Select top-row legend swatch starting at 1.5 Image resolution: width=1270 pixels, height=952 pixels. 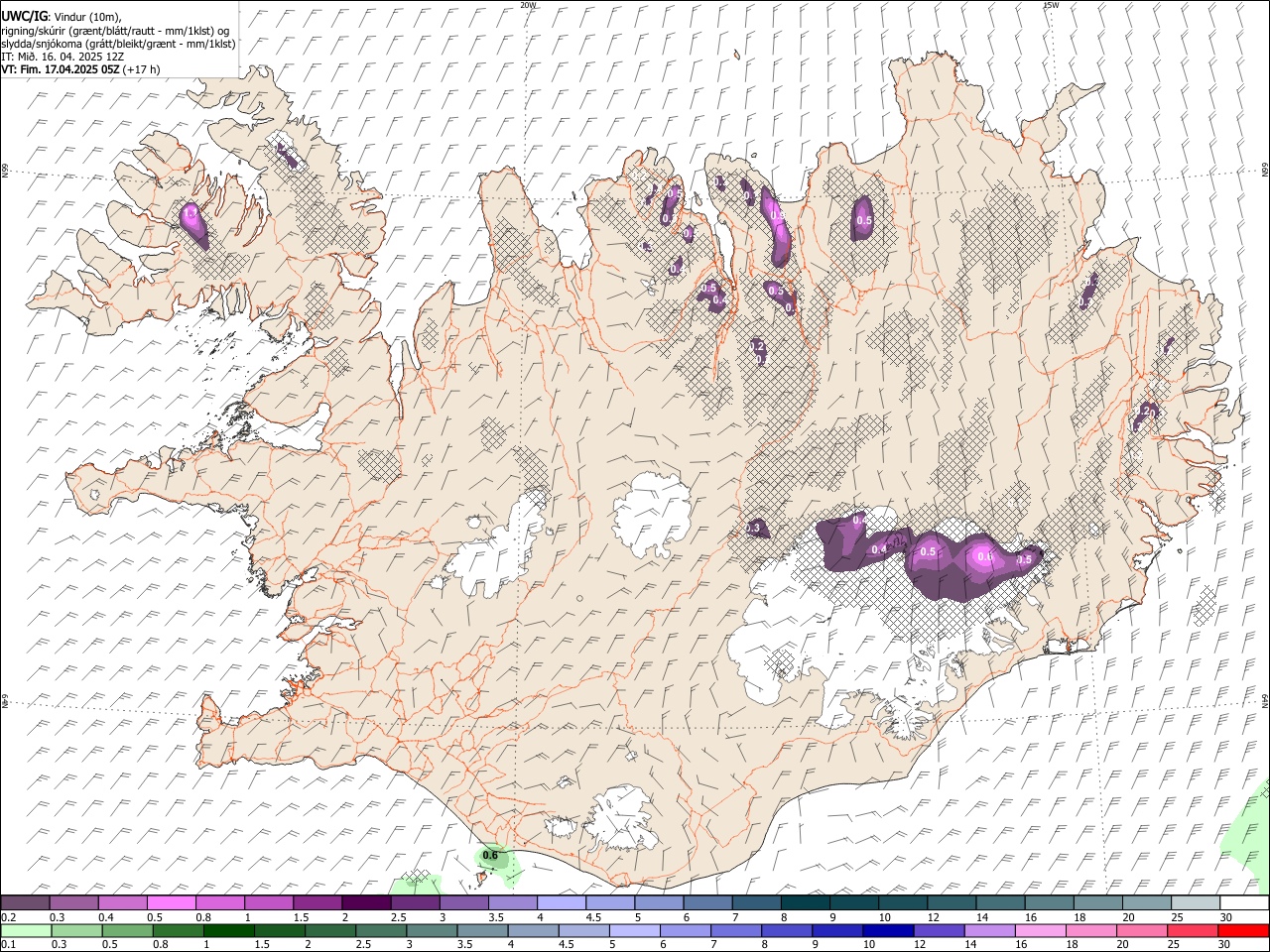[x=317, y=902]
